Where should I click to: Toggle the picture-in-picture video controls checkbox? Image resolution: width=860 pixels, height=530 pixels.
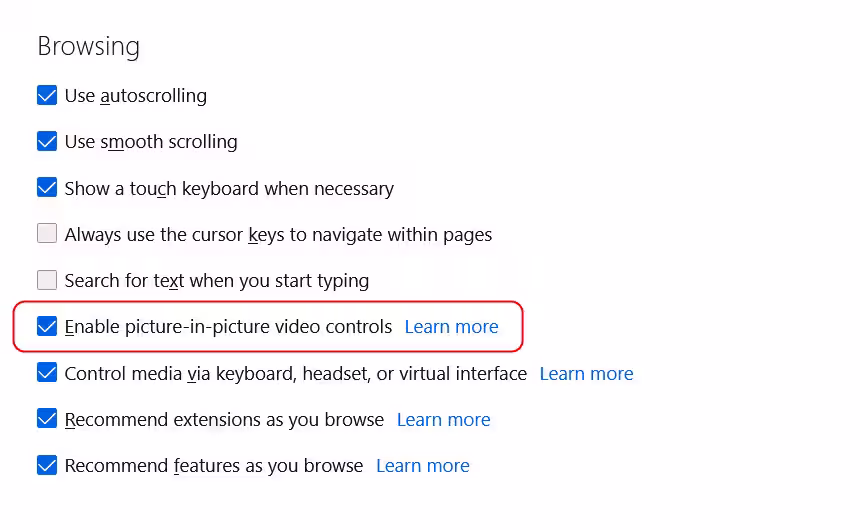click(x=47, y=327)
